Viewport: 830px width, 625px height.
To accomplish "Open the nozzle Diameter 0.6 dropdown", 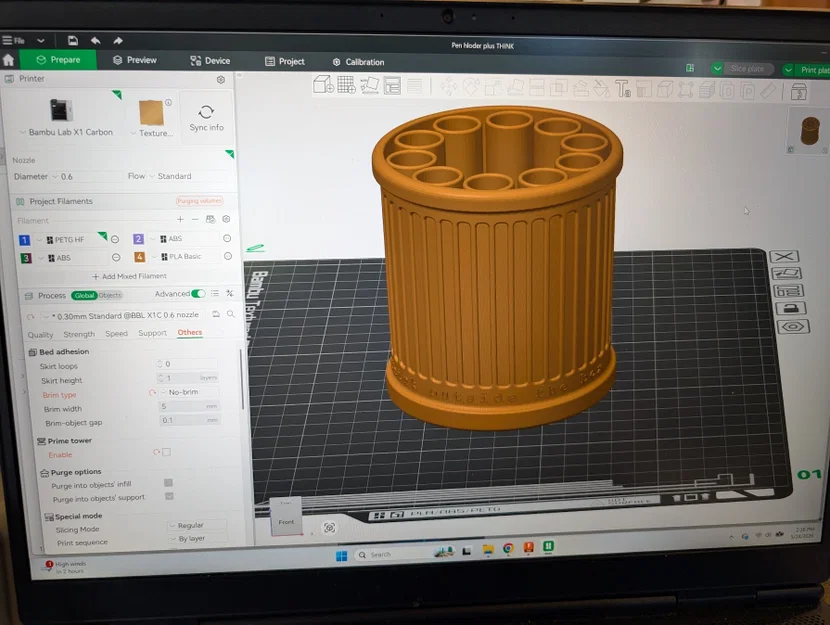I will [87, 176].
